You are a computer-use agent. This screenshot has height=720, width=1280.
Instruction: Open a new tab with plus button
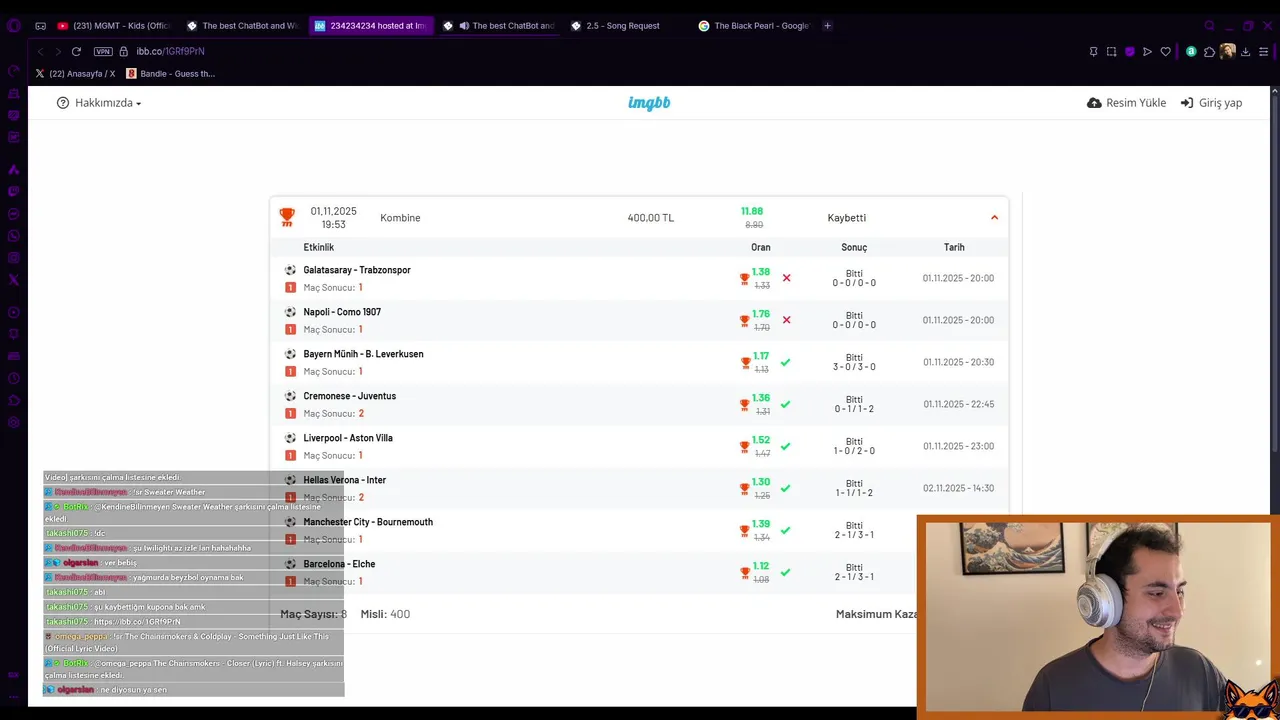827,26
